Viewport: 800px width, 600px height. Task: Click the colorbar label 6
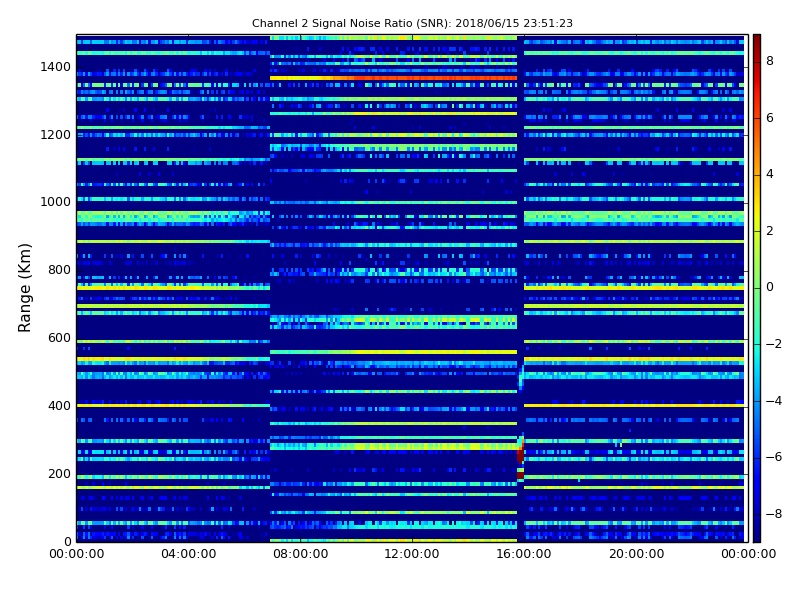(770, 118)
